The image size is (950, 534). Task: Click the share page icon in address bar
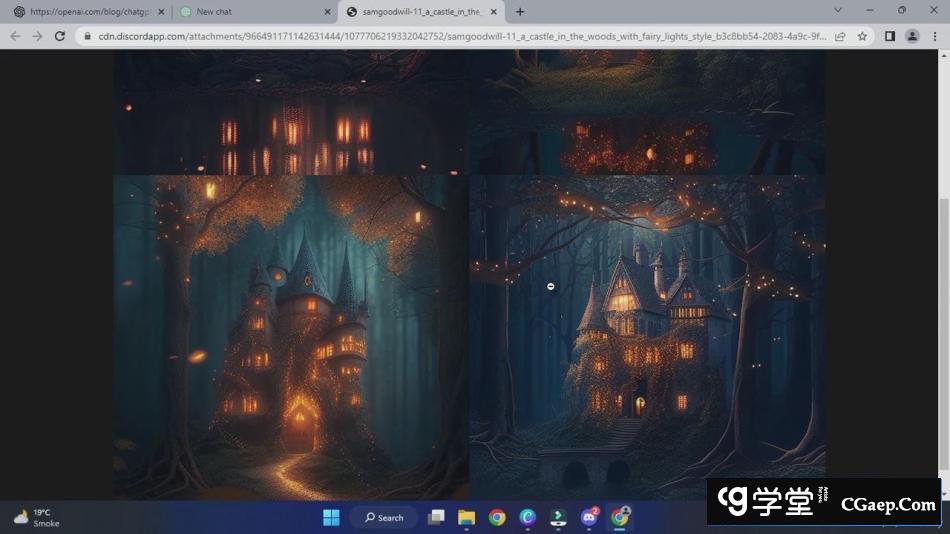pyautogui.click(x=840, y=36)
